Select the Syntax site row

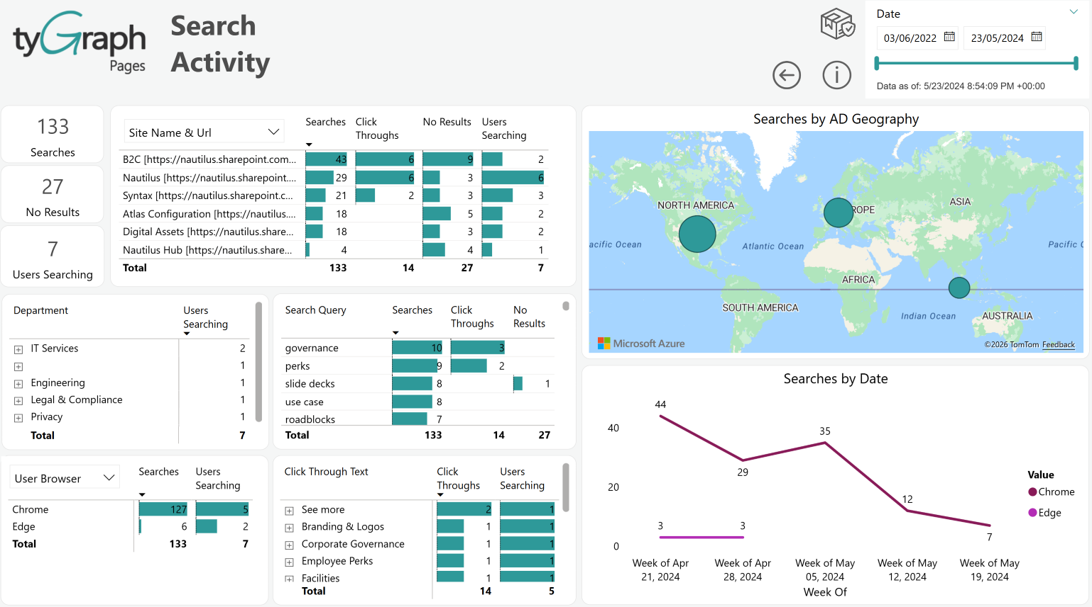[334, 196]
